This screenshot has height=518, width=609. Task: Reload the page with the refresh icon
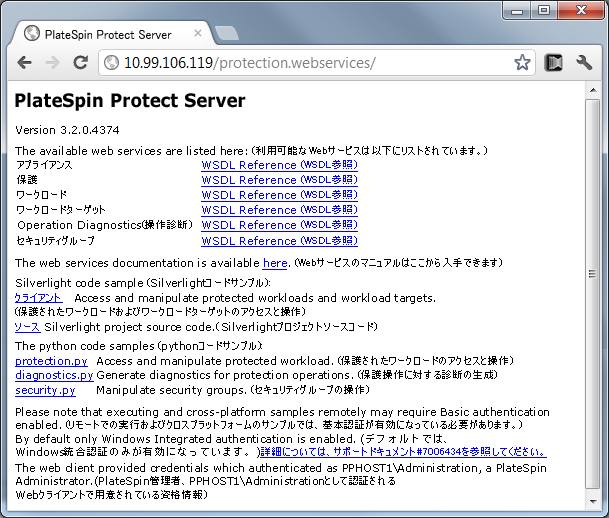pos(81,62)
